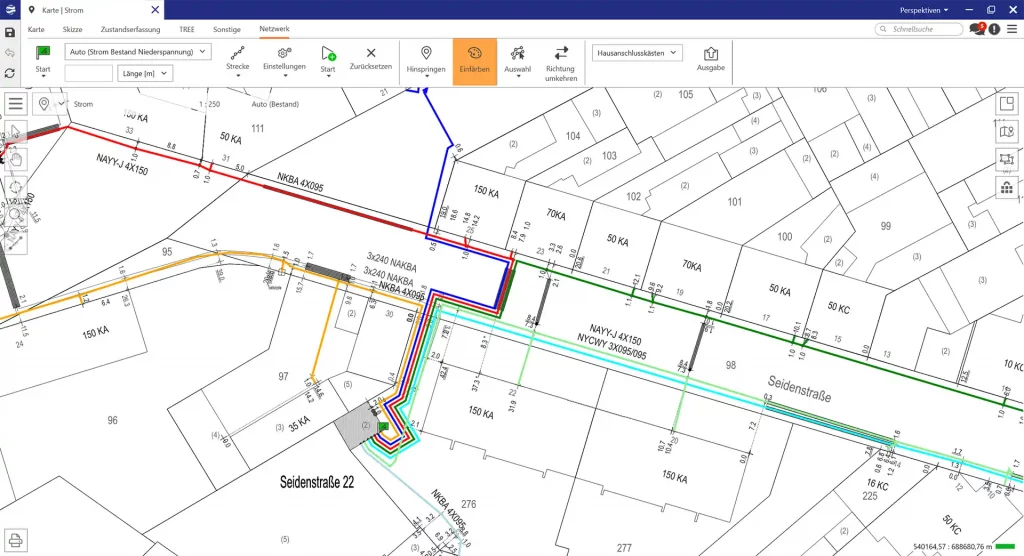Viewport: 1024px width, 556px height.
Task: Click Zurücksetzen X icon
Action: coord(371,53)
